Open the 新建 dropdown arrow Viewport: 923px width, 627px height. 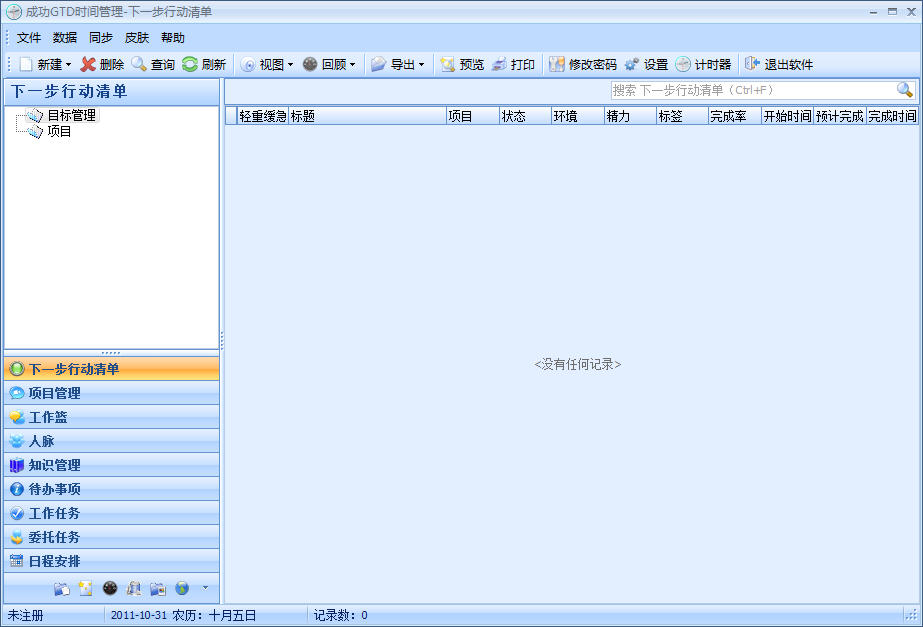click(x=68, y=65)
